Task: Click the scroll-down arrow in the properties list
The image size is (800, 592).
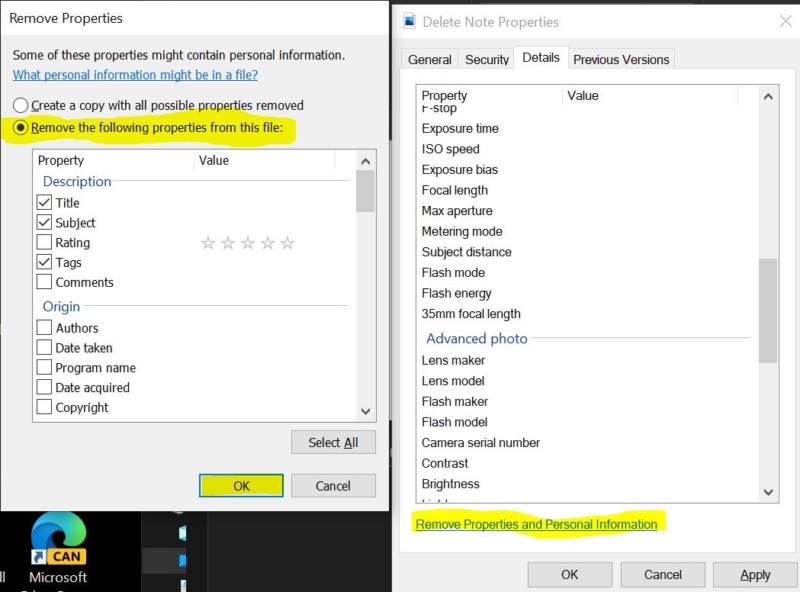Action: click(x=364, y=411)
